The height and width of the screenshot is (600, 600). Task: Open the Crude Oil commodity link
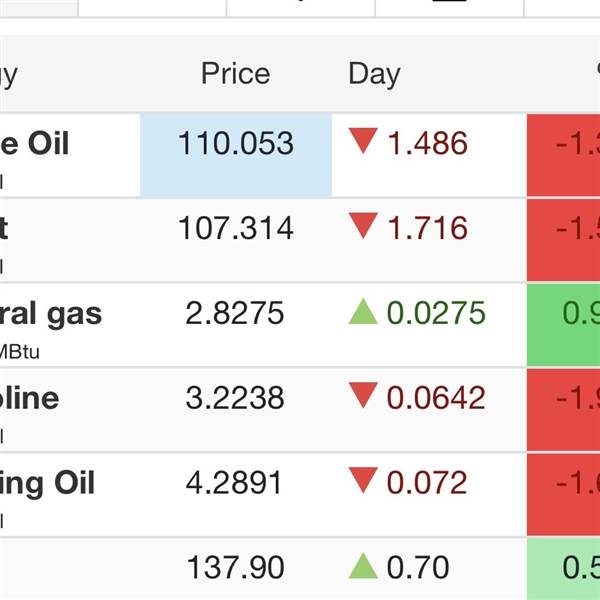35,143
